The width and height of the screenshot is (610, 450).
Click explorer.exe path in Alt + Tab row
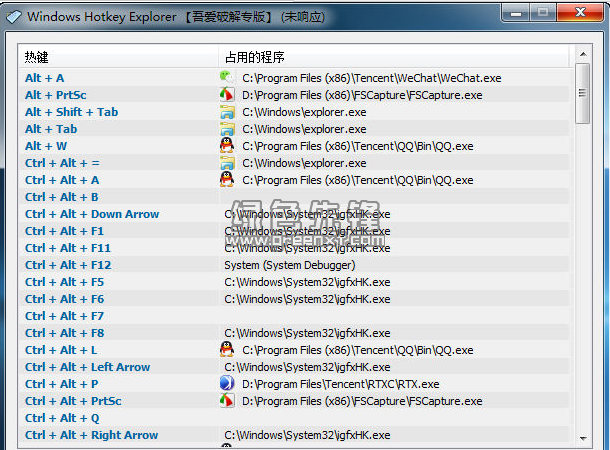tap(304, 129)
